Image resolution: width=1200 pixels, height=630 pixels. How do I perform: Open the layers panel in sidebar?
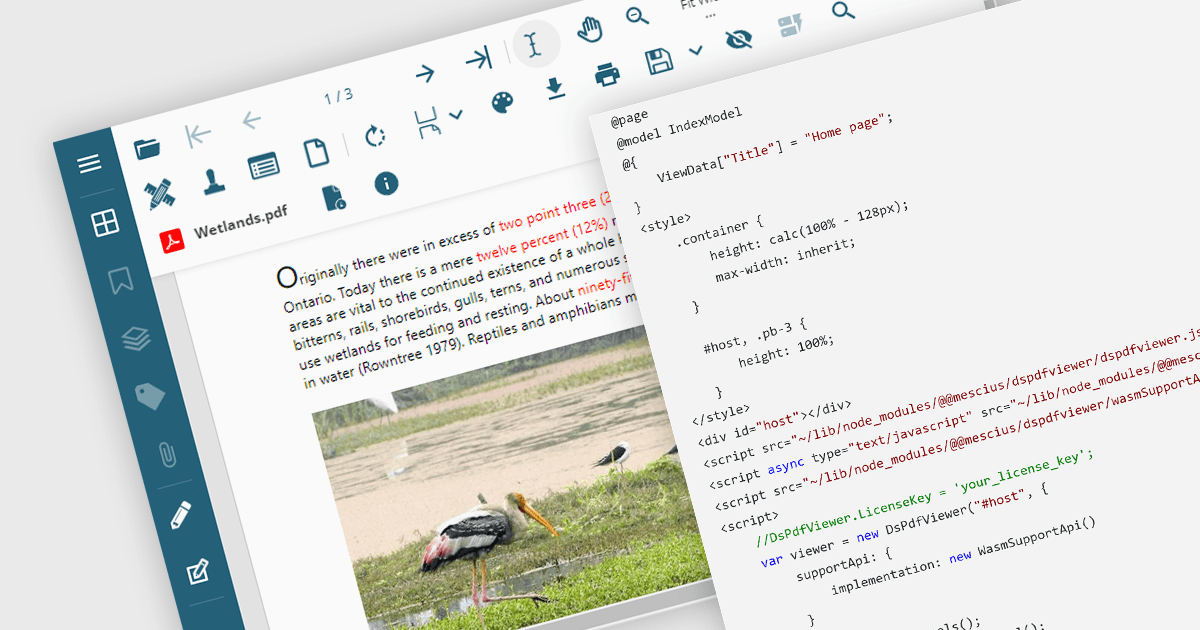136,339
